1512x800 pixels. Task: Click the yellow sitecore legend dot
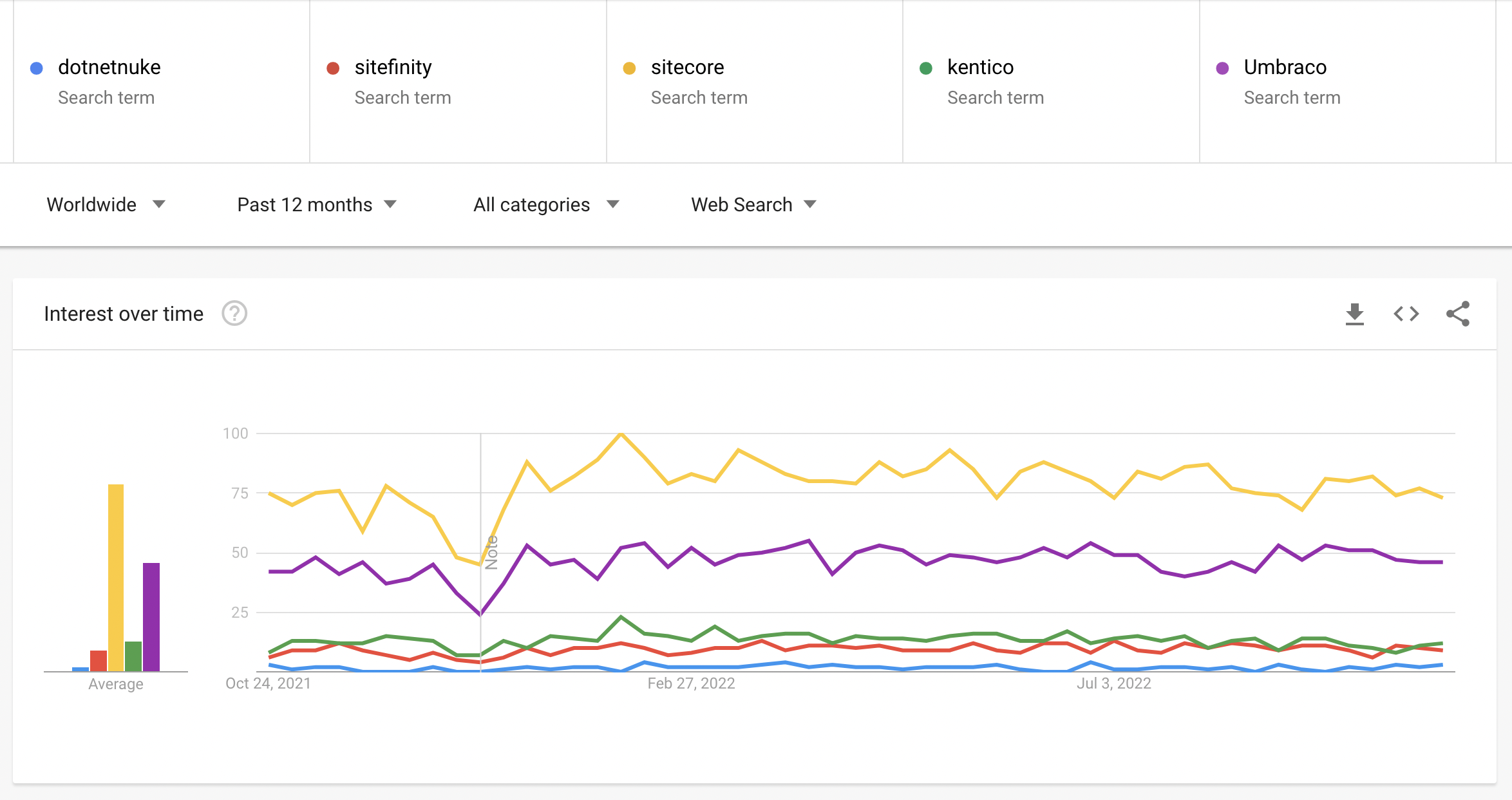[x=630, y=68]
